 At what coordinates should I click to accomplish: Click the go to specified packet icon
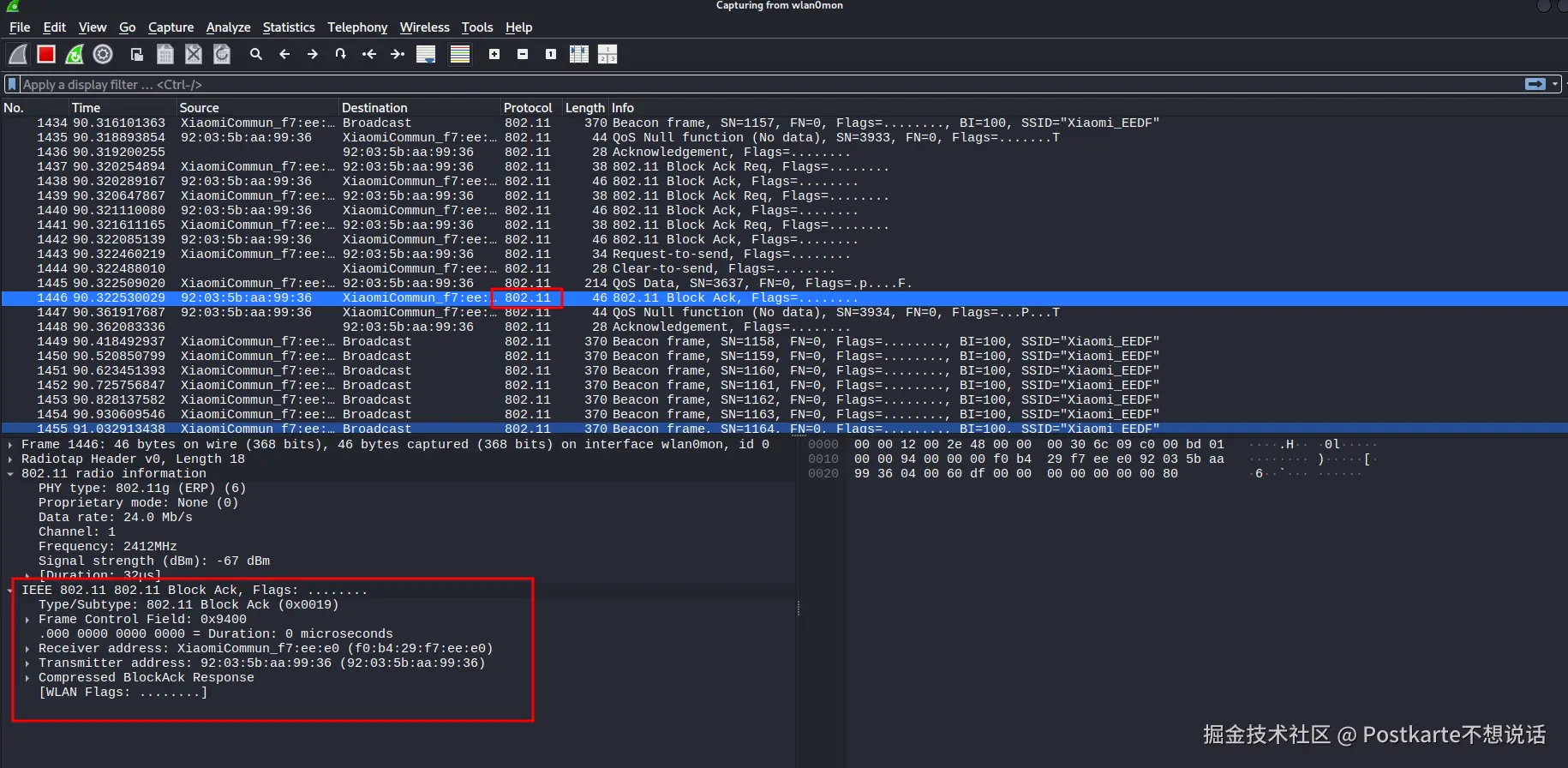[341, 54]
